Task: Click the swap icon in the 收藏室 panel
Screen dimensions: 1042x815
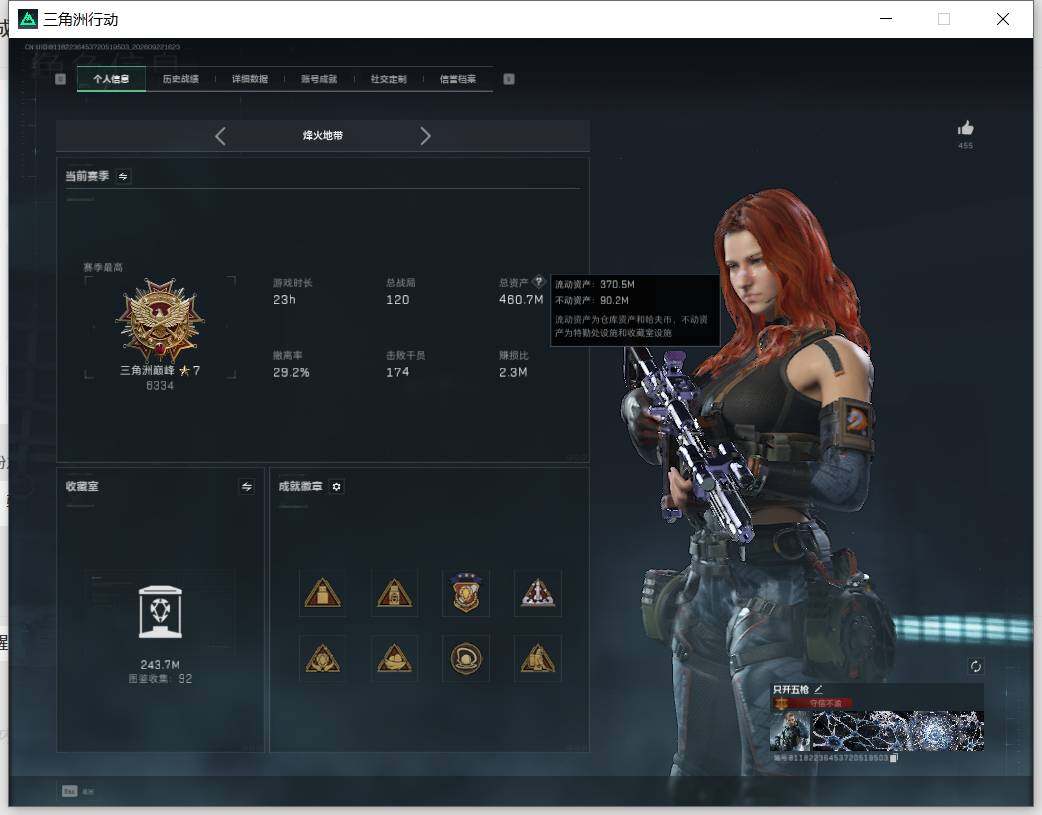Action: [x=247, y=487]
